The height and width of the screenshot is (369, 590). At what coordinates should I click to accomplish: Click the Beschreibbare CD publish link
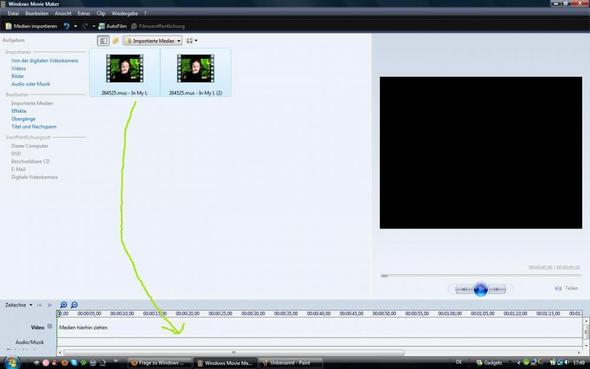[x=30, y=161]
